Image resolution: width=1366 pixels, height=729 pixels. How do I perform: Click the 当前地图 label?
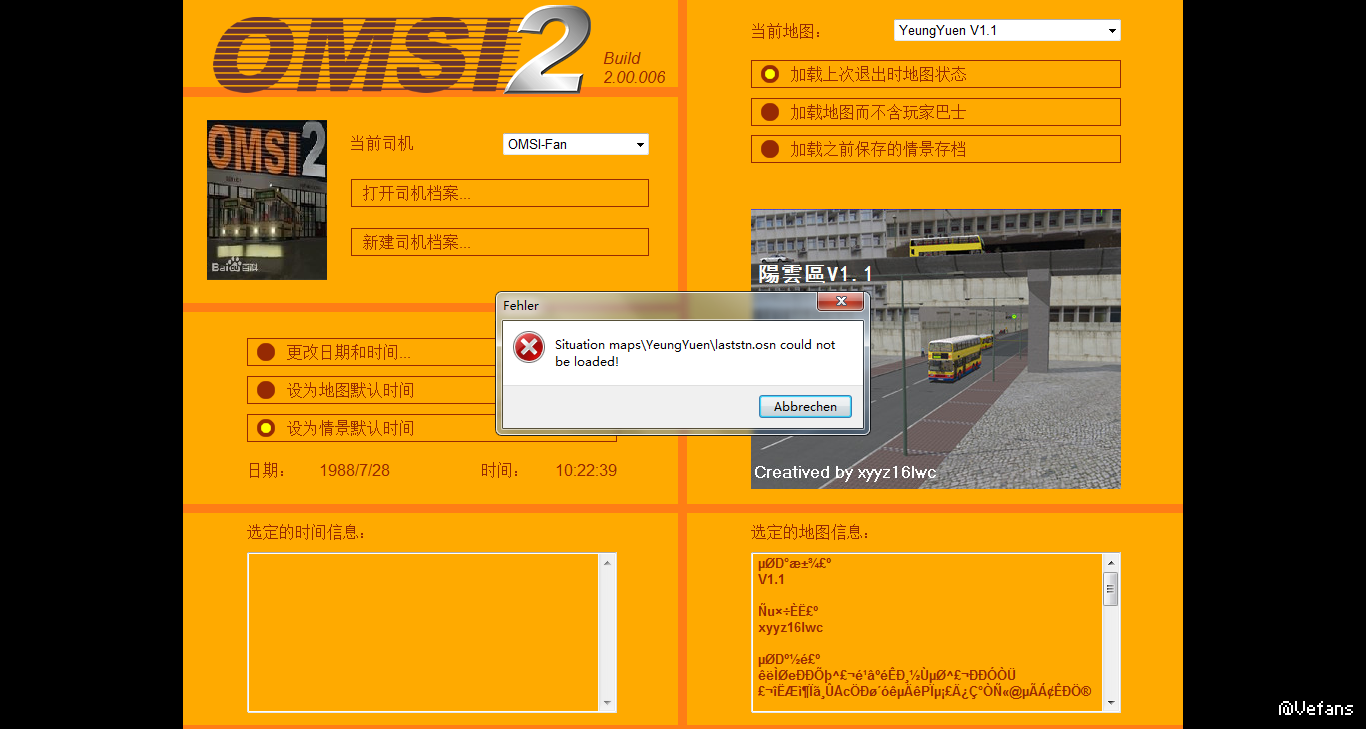click(787, 32)
